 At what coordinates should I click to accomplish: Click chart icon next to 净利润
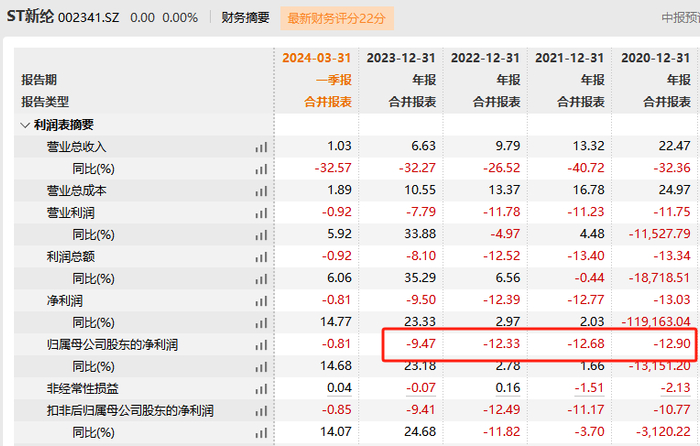(x=262, y=301)
